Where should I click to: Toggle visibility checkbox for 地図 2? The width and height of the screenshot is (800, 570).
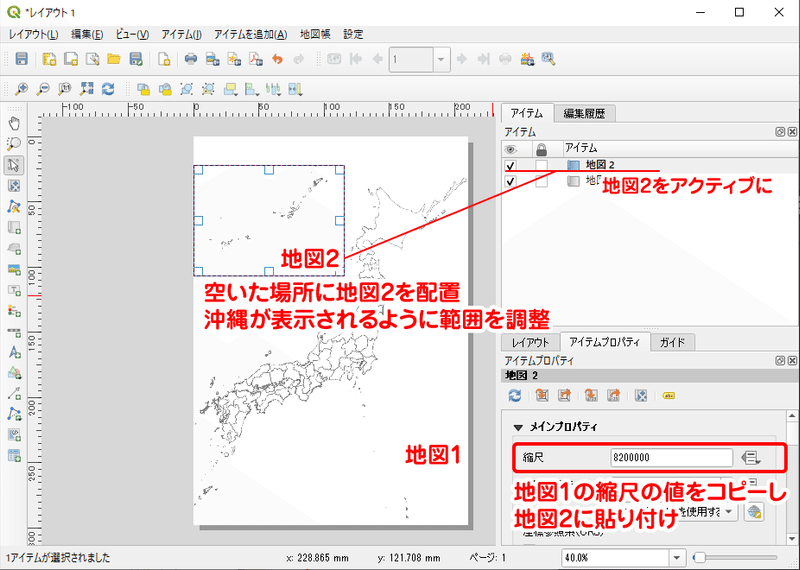tap(510, 165)
